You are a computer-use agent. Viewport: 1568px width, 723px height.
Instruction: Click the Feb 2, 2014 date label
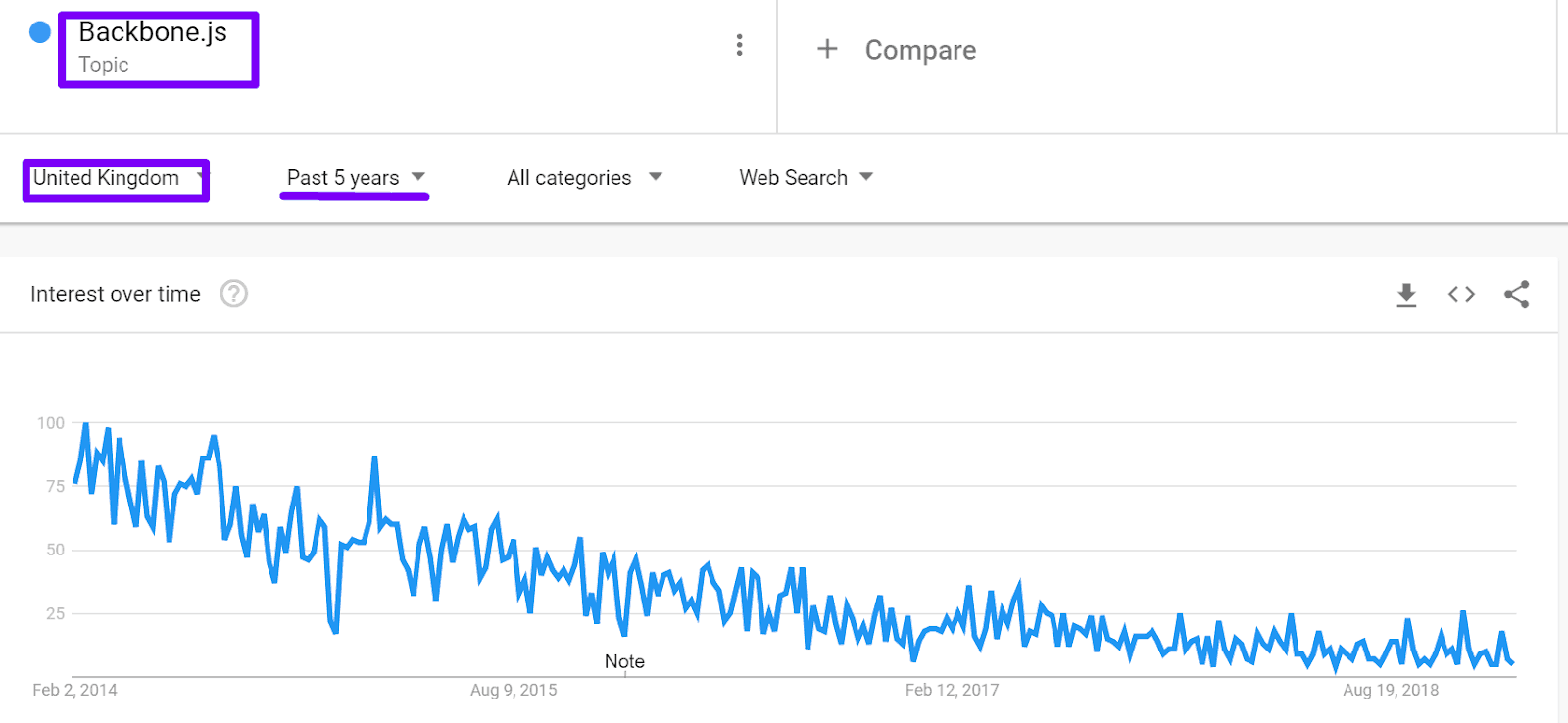74,690
